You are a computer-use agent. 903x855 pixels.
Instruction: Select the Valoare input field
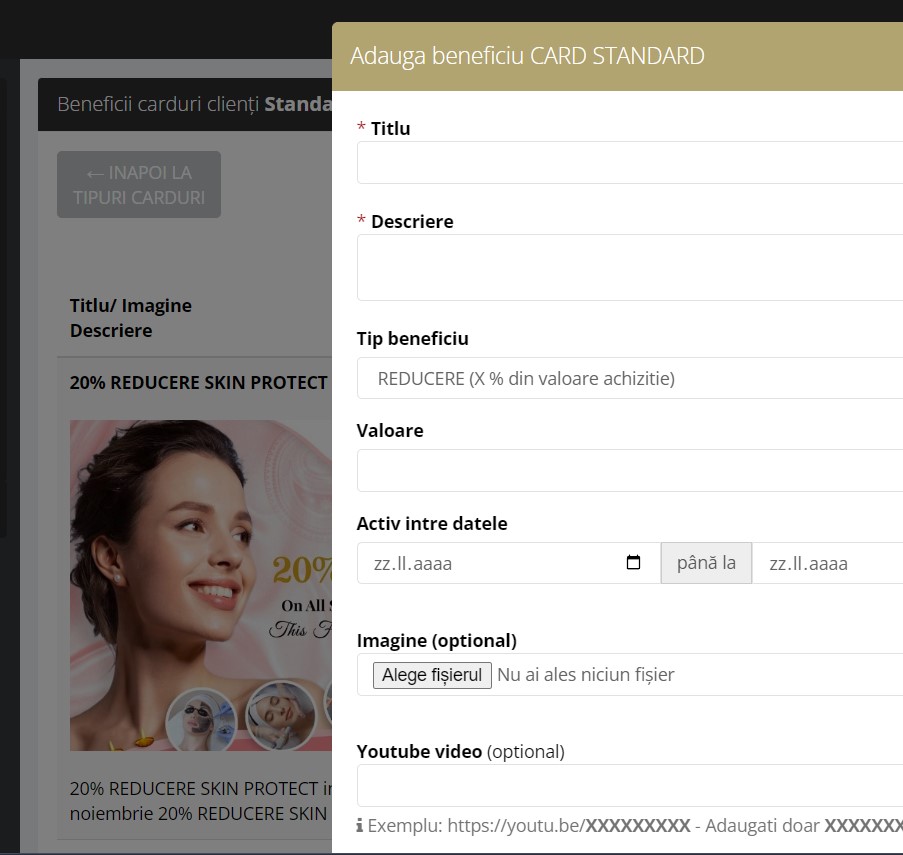coord(630,470)
